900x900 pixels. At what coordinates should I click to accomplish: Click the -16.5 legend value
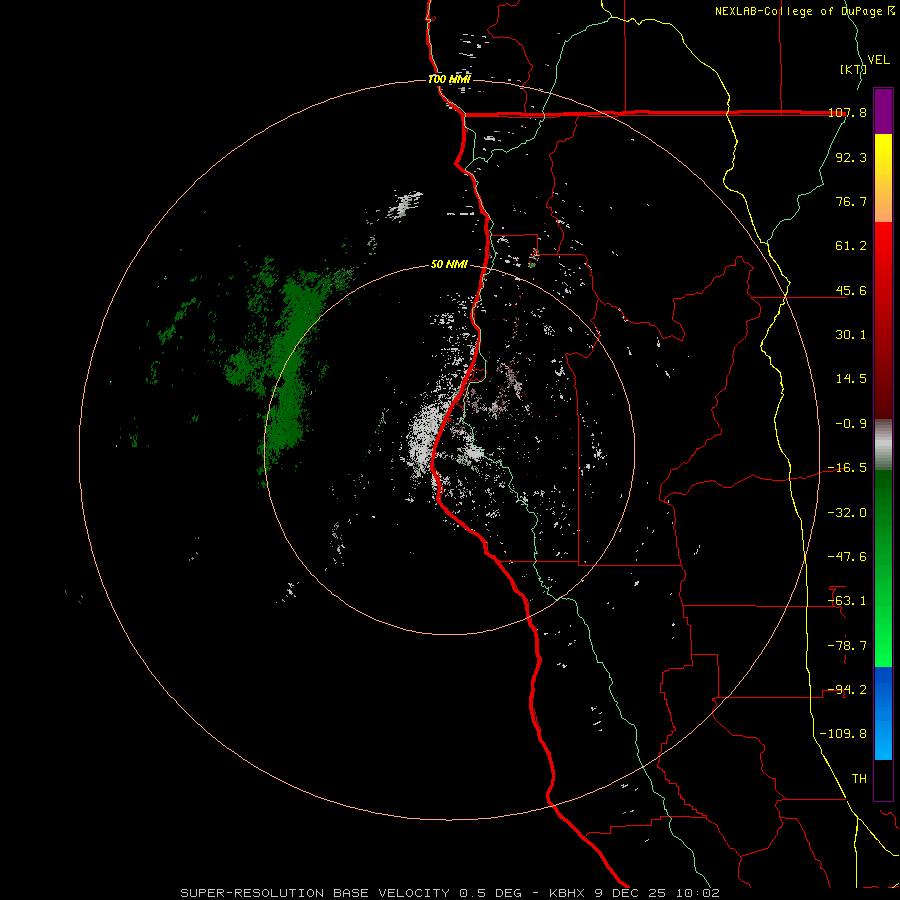pos(848,468)
